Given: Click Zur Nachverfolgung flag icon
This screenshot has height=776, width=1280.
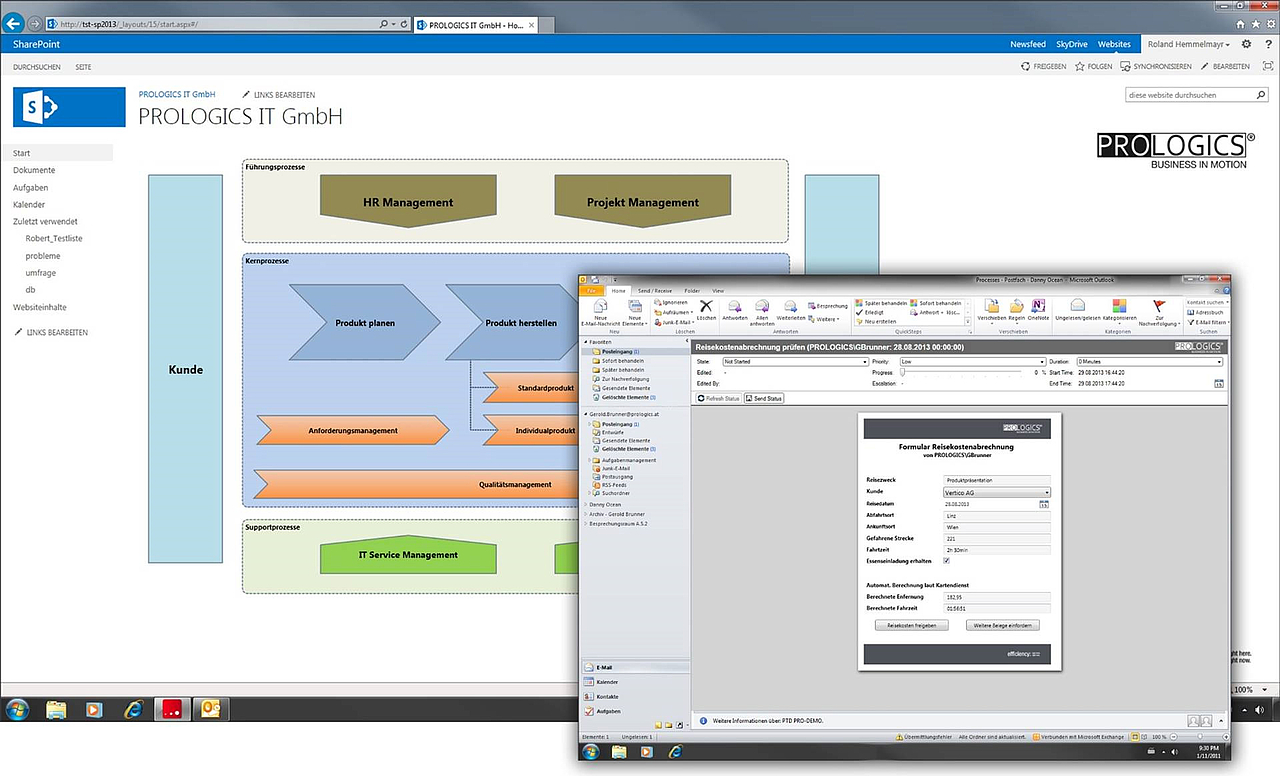Looking at the screenshot, I should click(1159, 306).
